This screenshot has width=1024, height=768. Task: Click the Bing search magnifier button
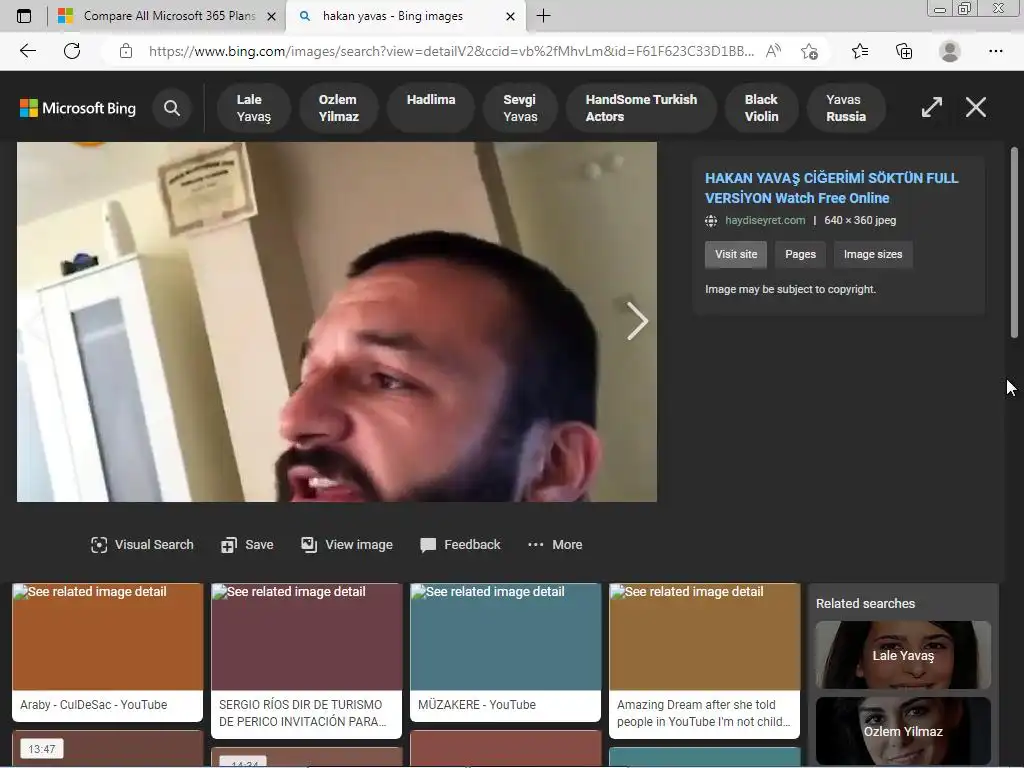coord(172,108)
